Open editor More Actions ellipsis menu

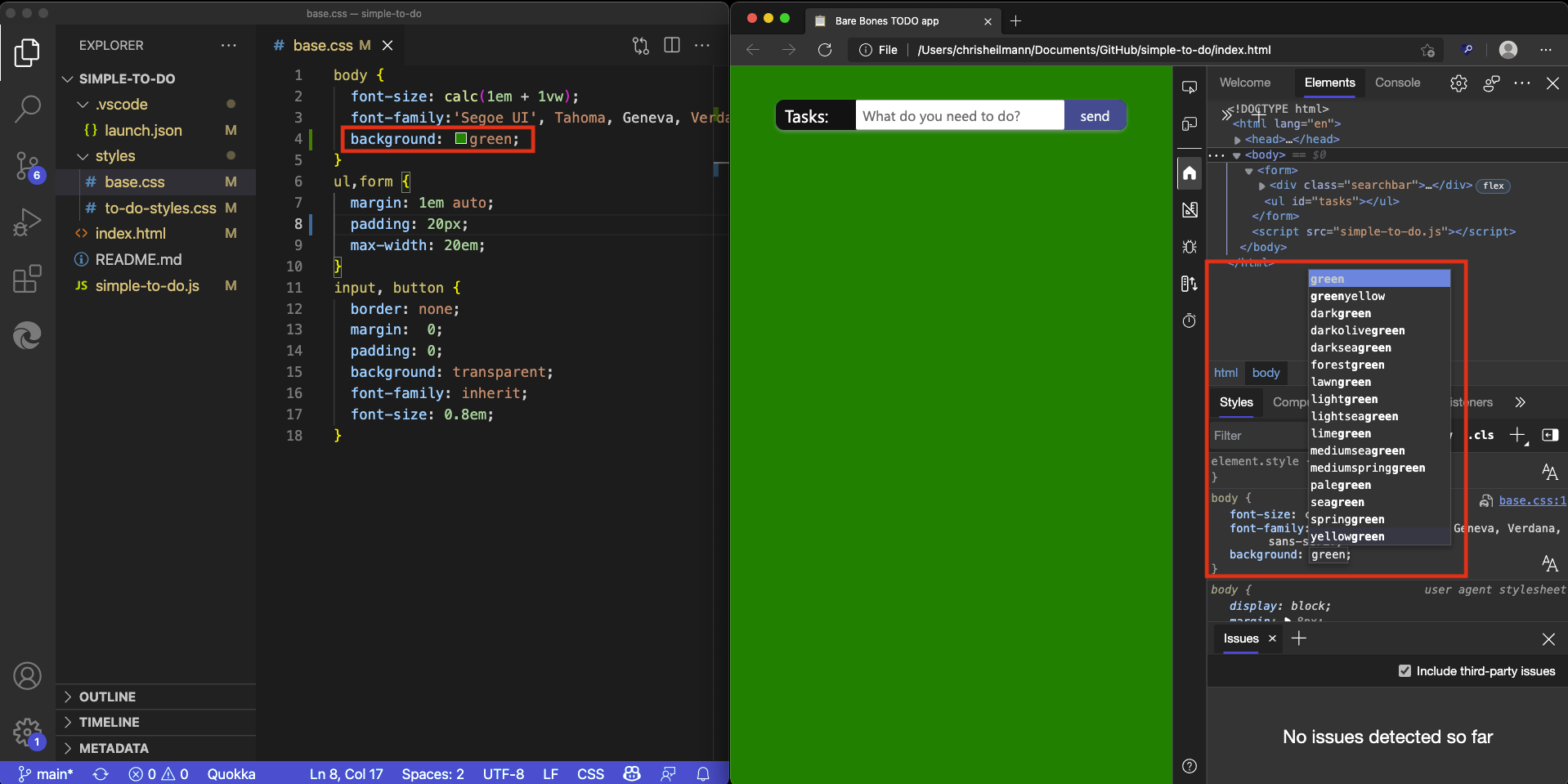point(702,45)
